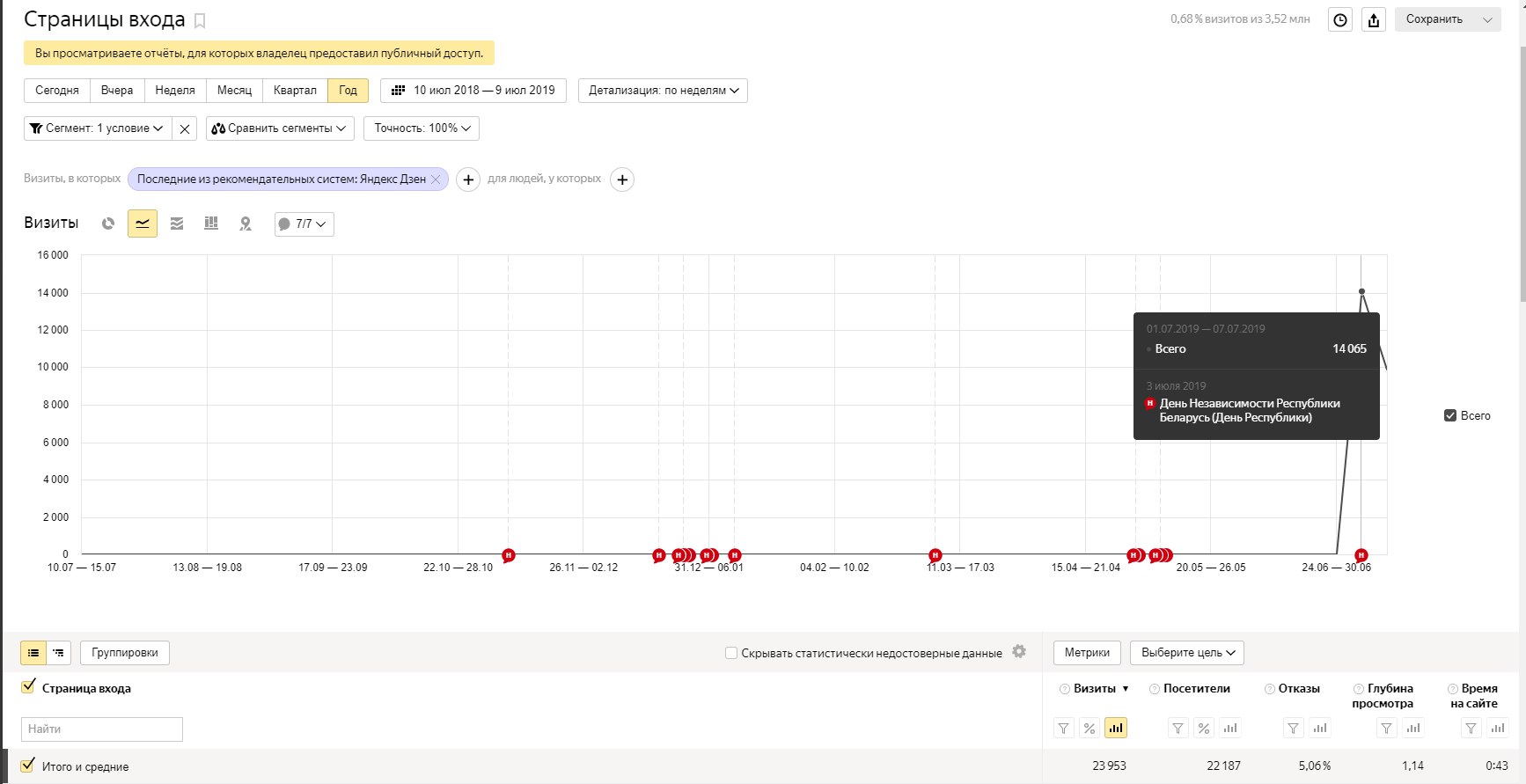Add people condition plus after для людей
The image size is (1526, 784).
click(622, 180)
